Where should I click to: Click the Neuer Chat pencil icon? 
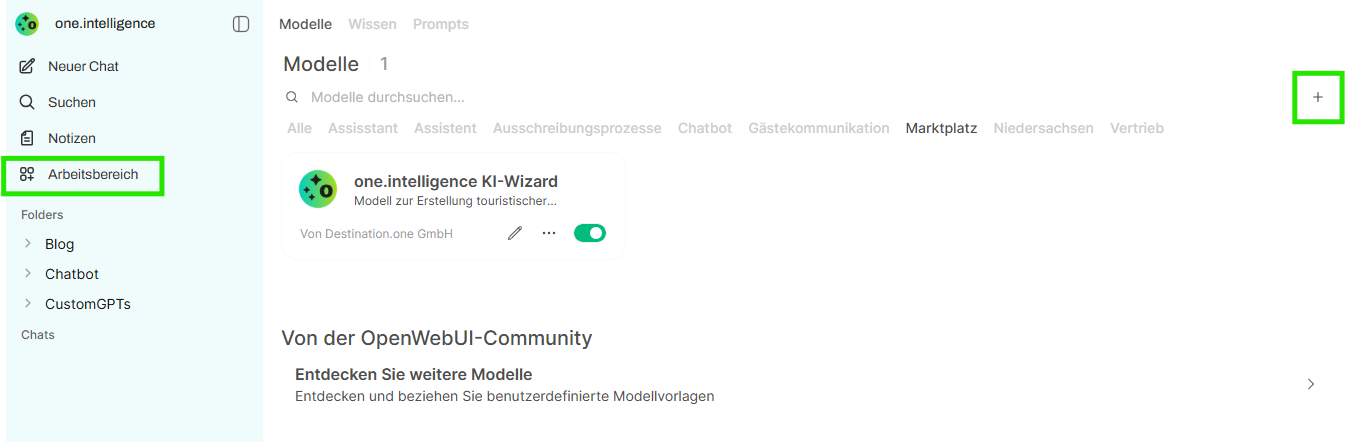tap(27, 66)
